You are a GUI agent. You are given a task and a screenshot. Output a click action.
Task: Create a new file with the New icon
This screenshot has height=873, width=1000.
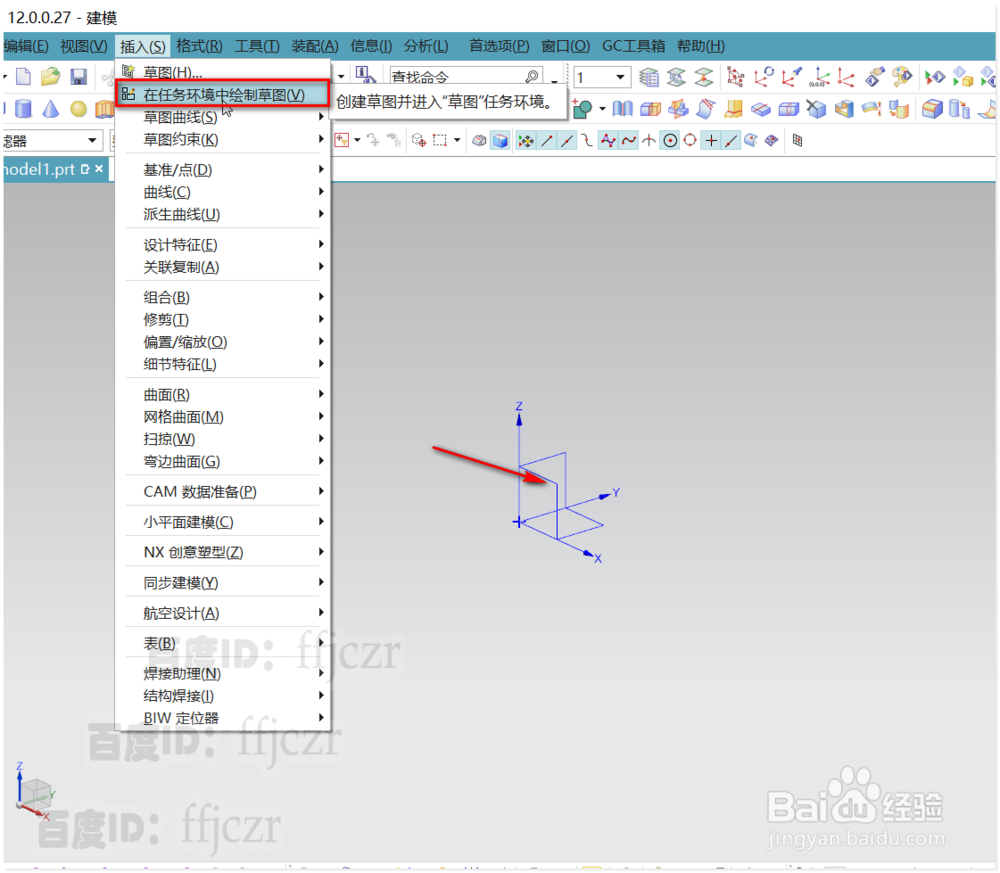click(x=22, y=75)
